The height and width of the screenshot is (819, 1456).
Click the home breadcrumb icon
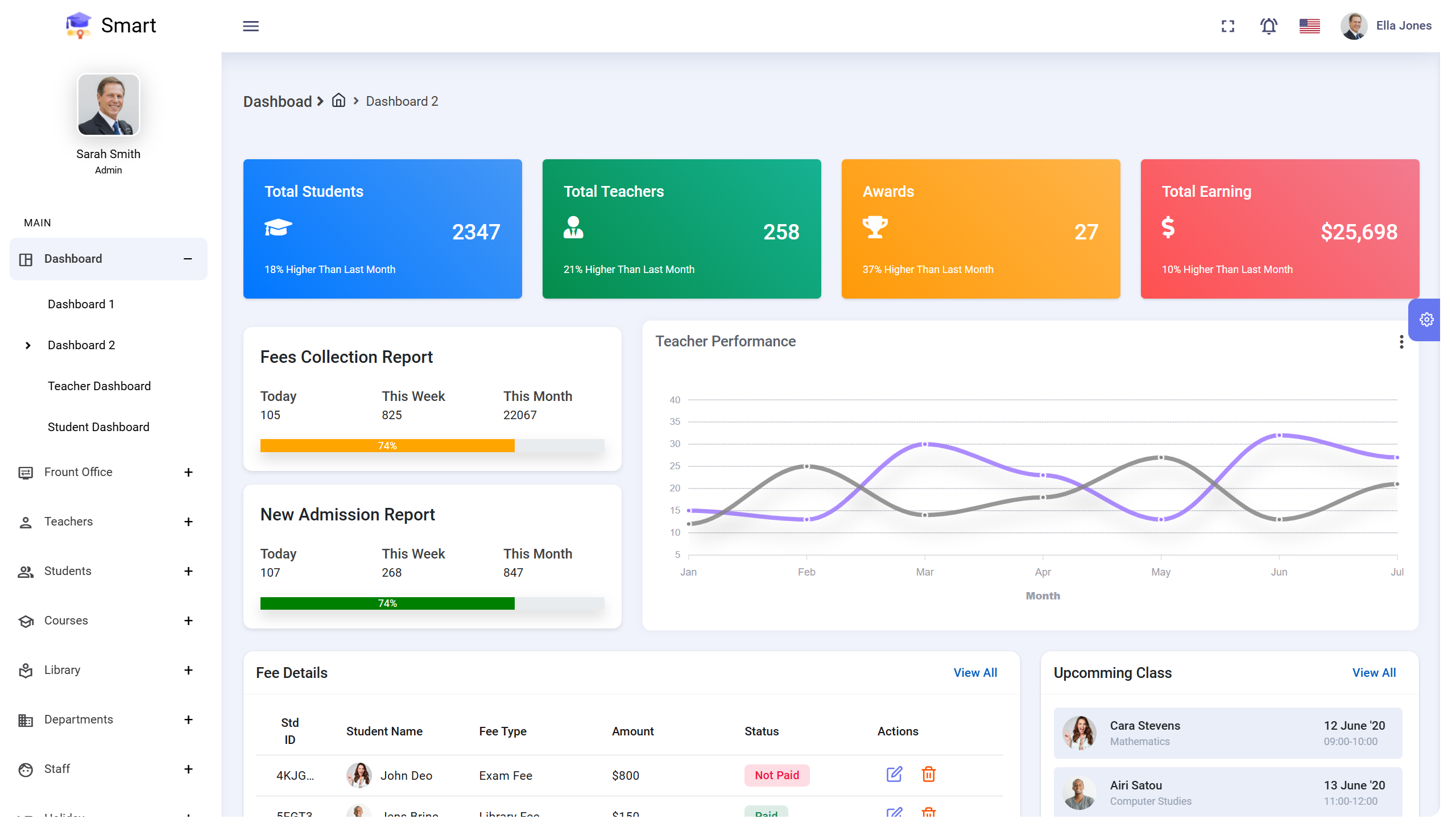(x=338, y=101)
